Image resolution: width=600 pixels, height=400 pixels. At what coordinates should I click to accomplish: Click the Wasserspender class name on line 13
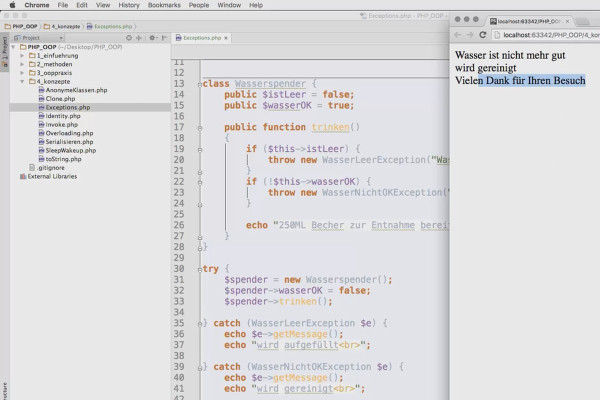270,84
